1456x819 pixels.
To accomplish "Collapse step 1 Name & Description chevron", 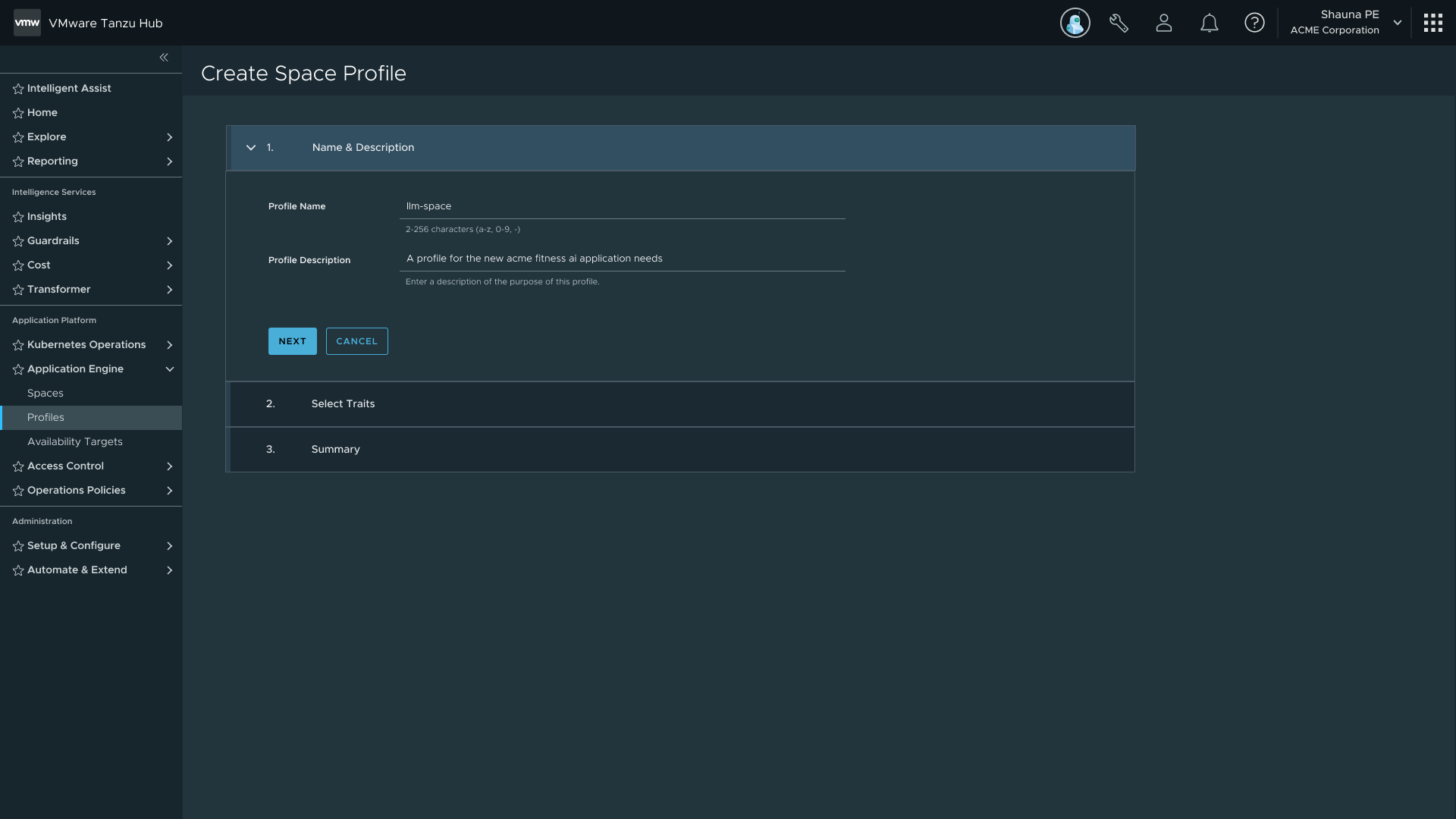I will (251, 148).
